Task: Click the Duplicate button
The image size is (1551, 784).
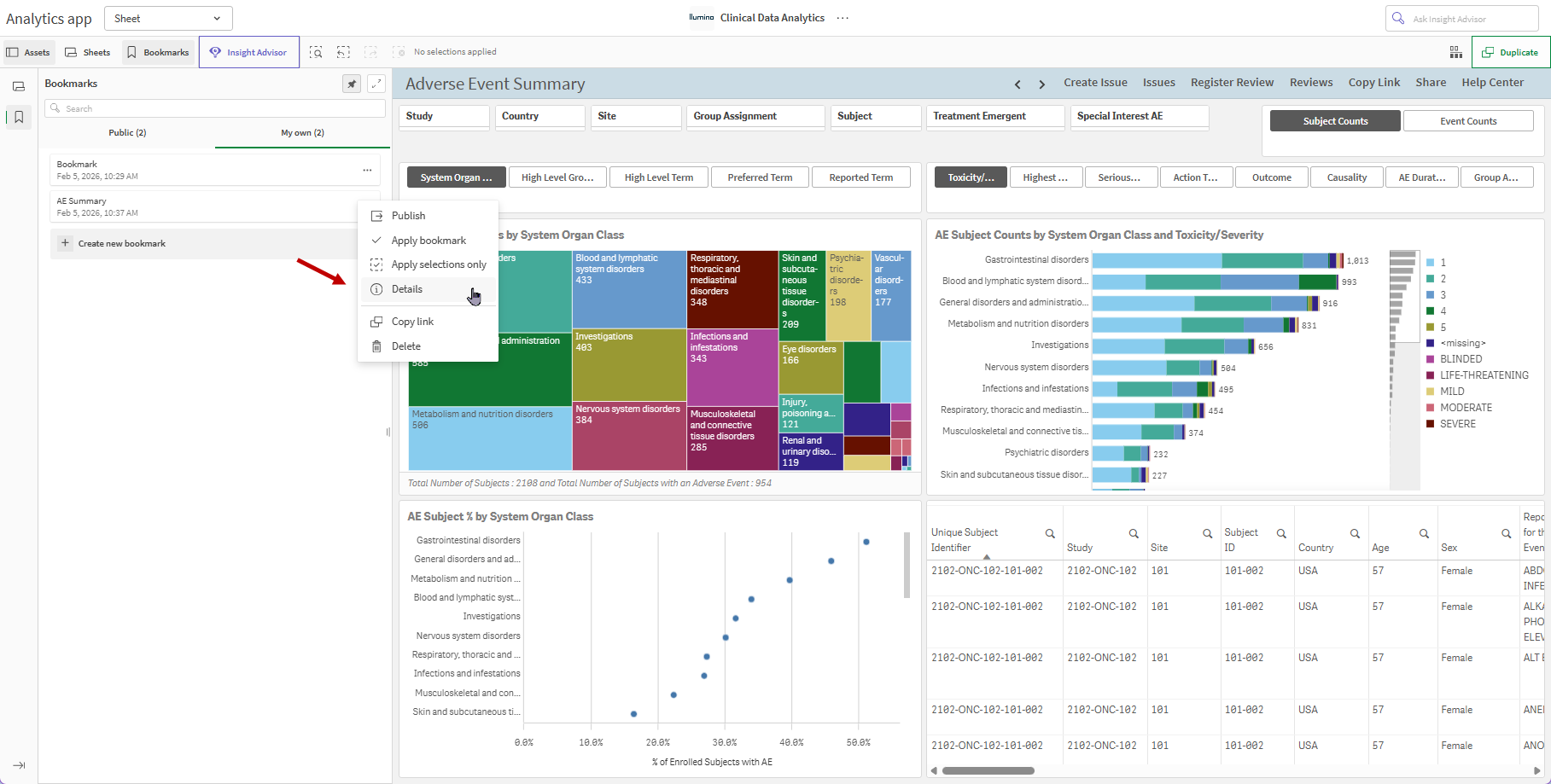Action: tap(1510, 52)
